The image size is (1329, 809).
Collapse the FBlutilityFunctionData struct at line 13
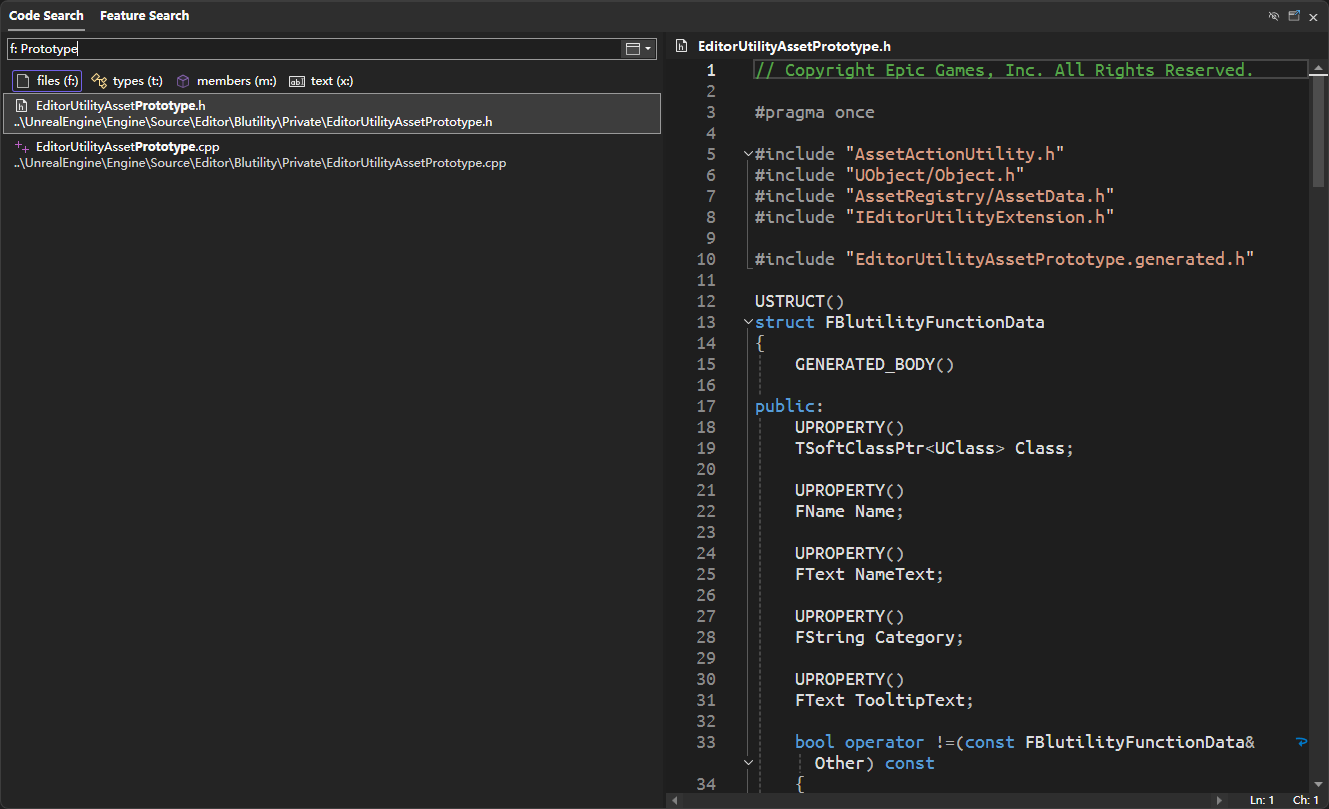point(748,322)
